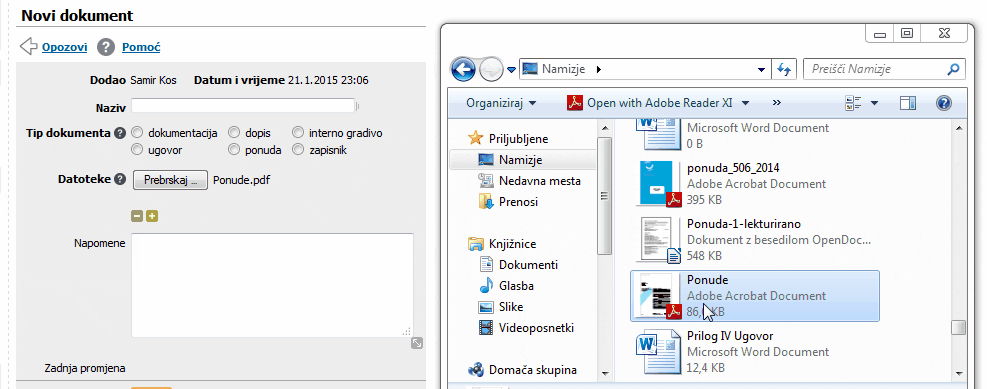Expand Open with Adobe Reader XI arrow

pyautogui.click(x=745, y=103)
